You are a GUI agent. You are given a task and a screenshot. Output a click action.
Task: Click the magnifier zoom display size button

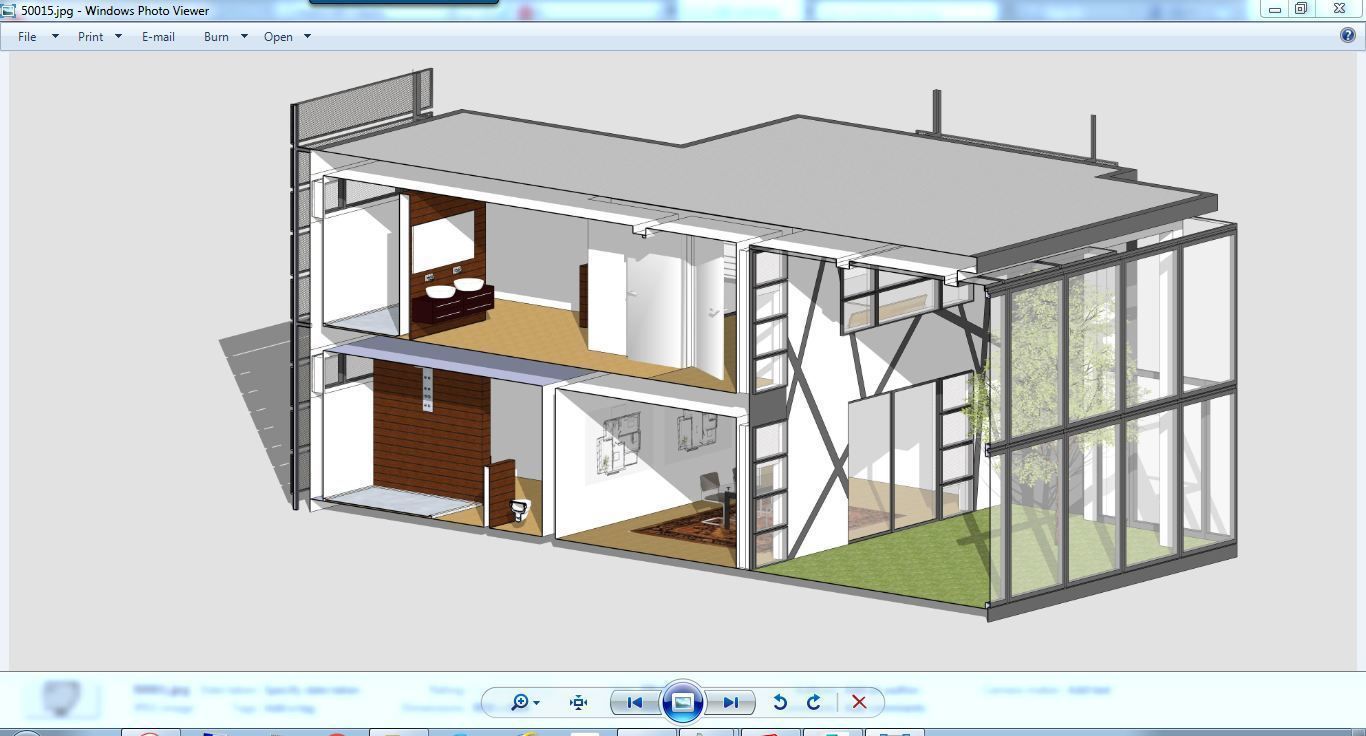tap(525, 702)
